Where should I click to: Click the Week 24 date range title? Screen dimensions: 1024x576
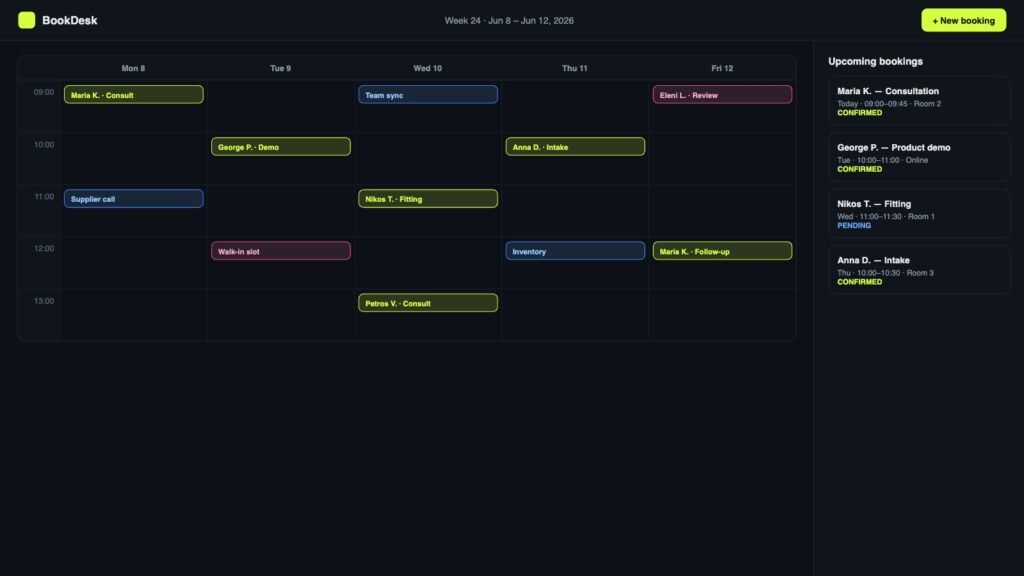tap(509, 20)
